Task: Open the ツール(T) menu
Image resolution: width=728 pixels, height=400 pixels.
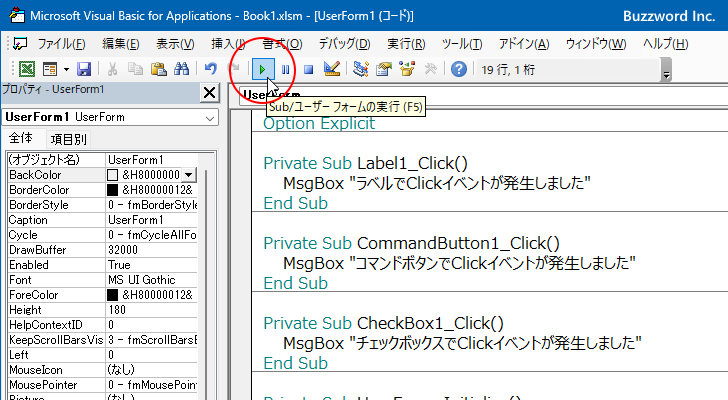Action: pos(462,44)
